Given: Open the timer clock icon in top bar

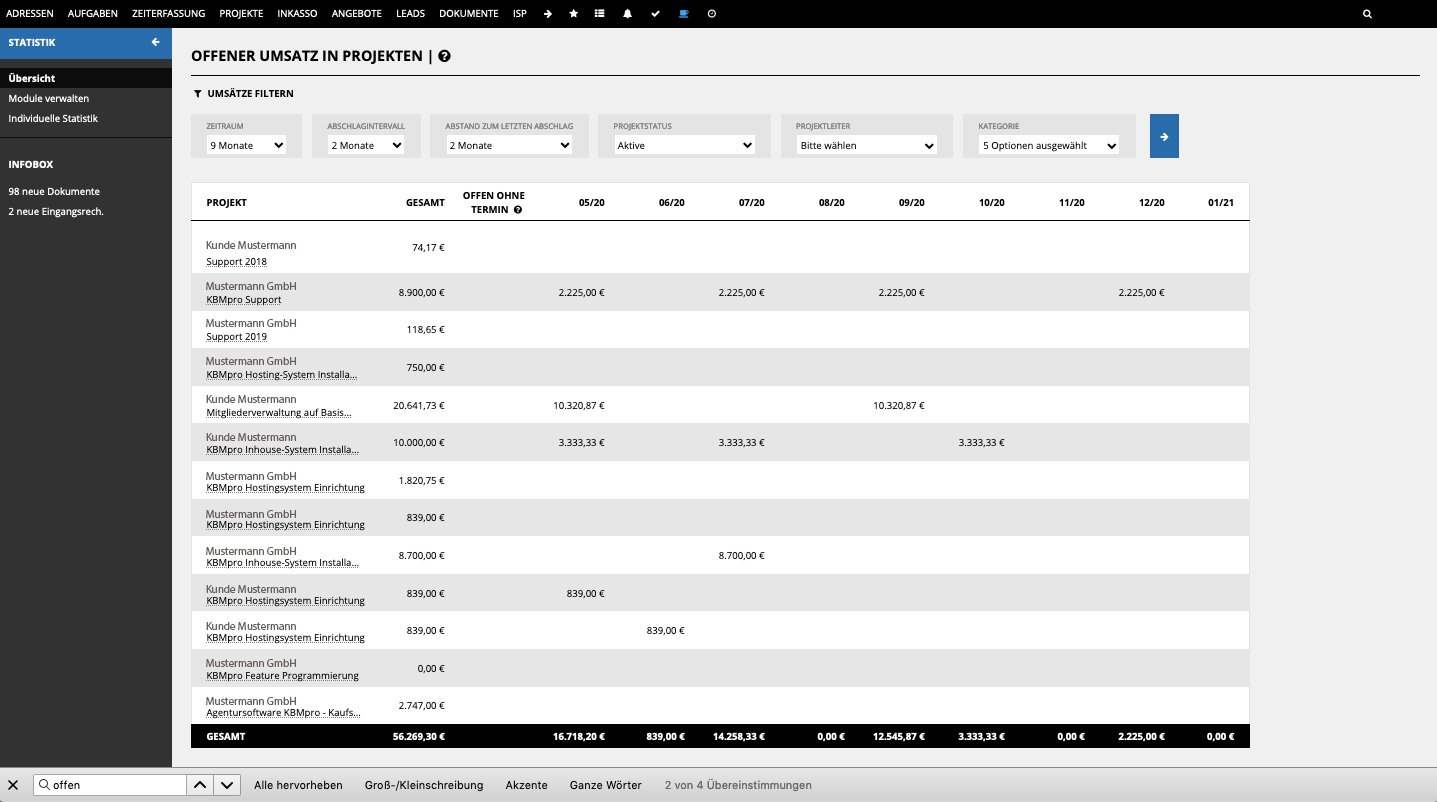Looking at the screenshot, I should [710, 14].
